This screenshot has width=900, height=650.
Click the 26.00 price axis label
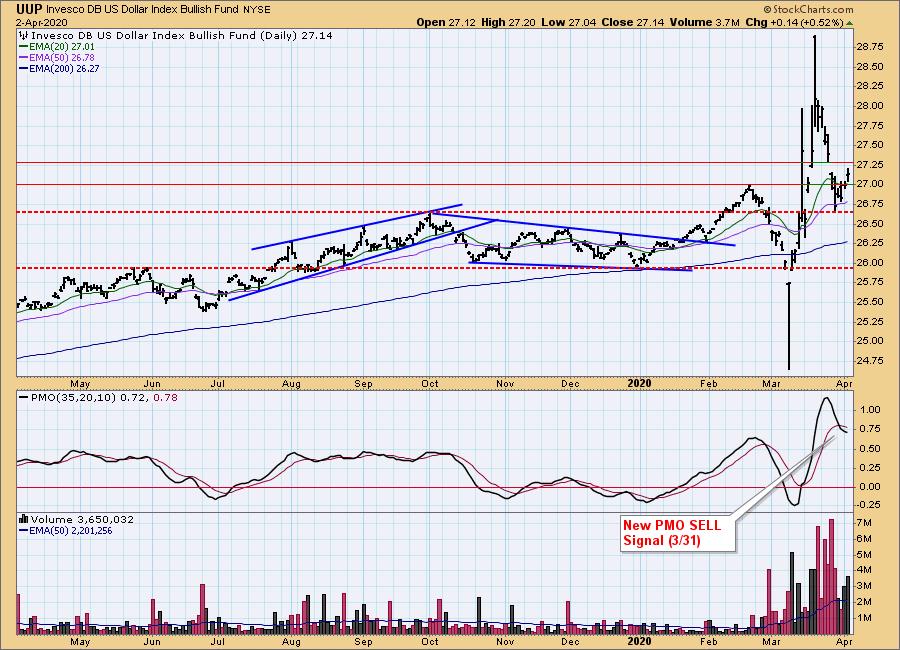pos(870,262)
